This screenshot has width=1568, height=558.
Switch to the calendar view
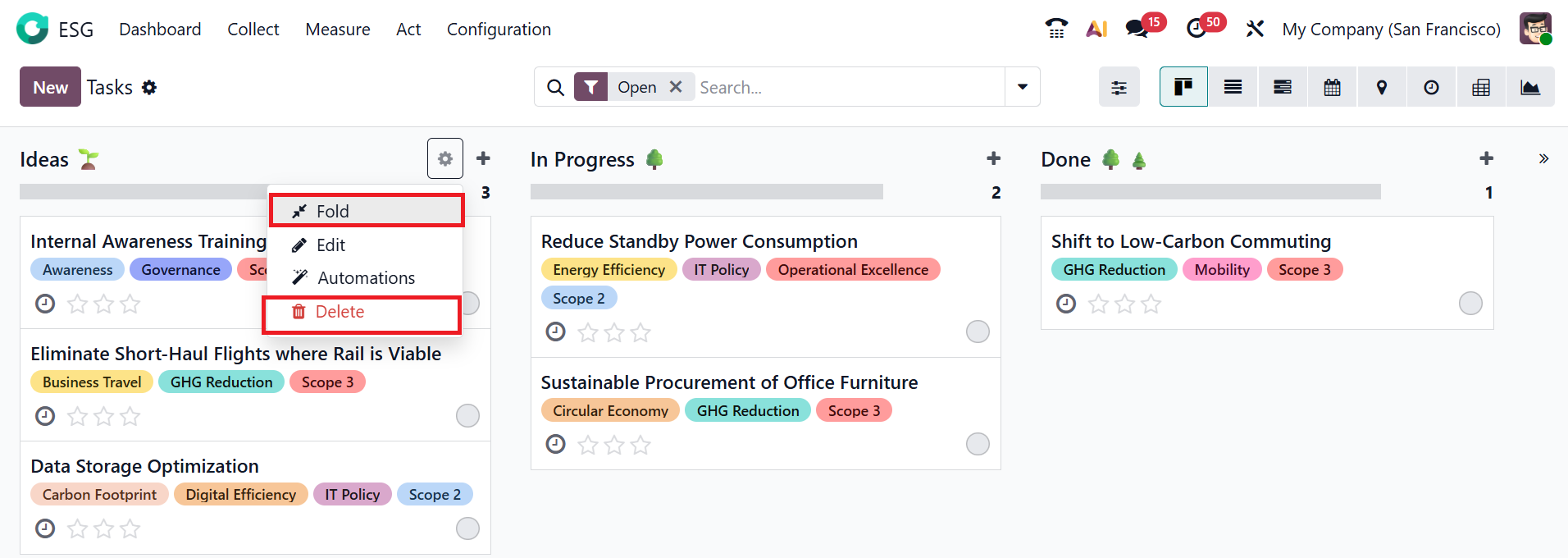(x=1332, y=87)
